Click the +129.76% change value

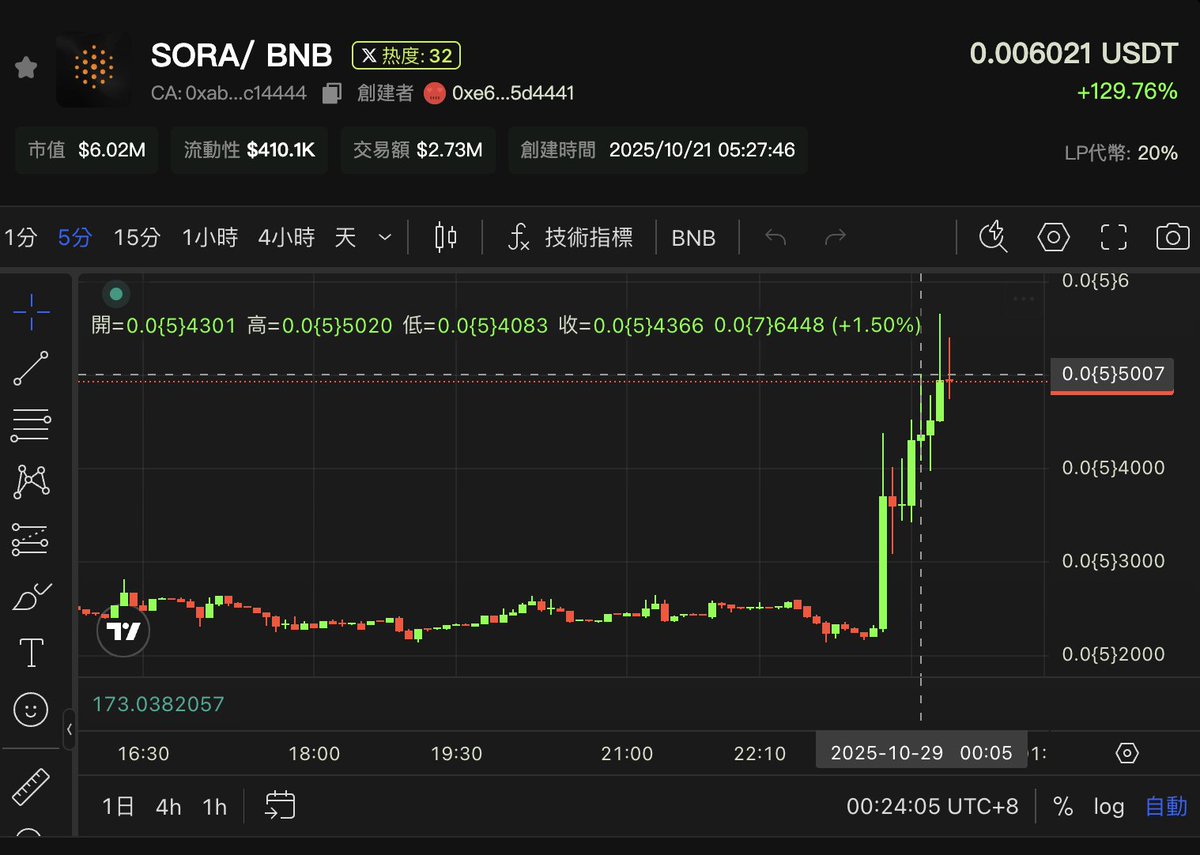(1127, 92)
